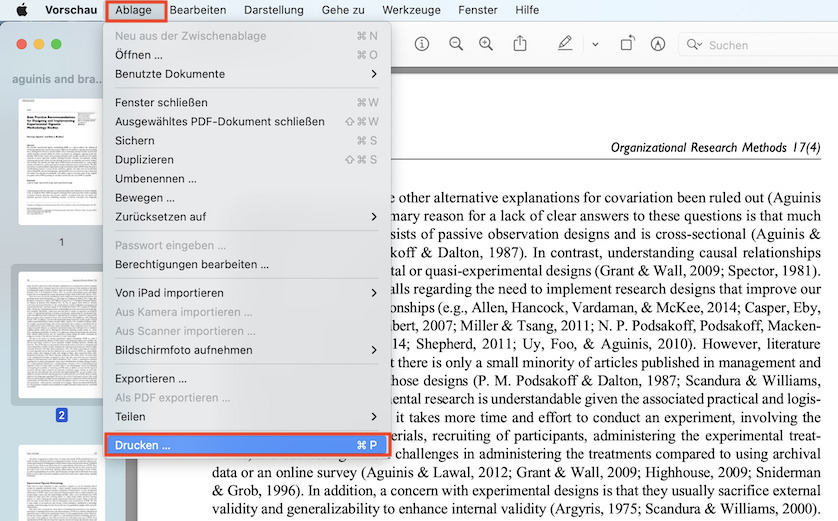Open the Darstellung menu
This screenshot has height=521, width=838.
click(274, 10)
